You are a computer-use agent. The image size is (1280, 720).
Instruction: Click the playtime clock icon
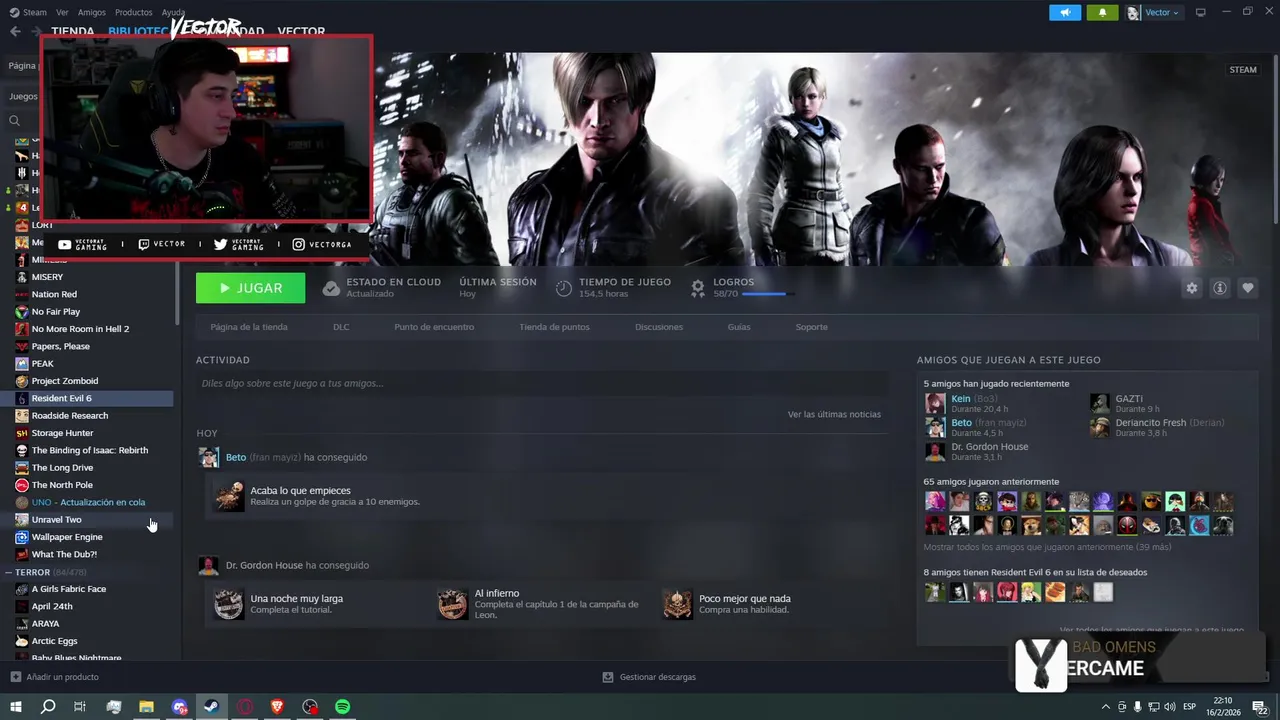(564, 288)
